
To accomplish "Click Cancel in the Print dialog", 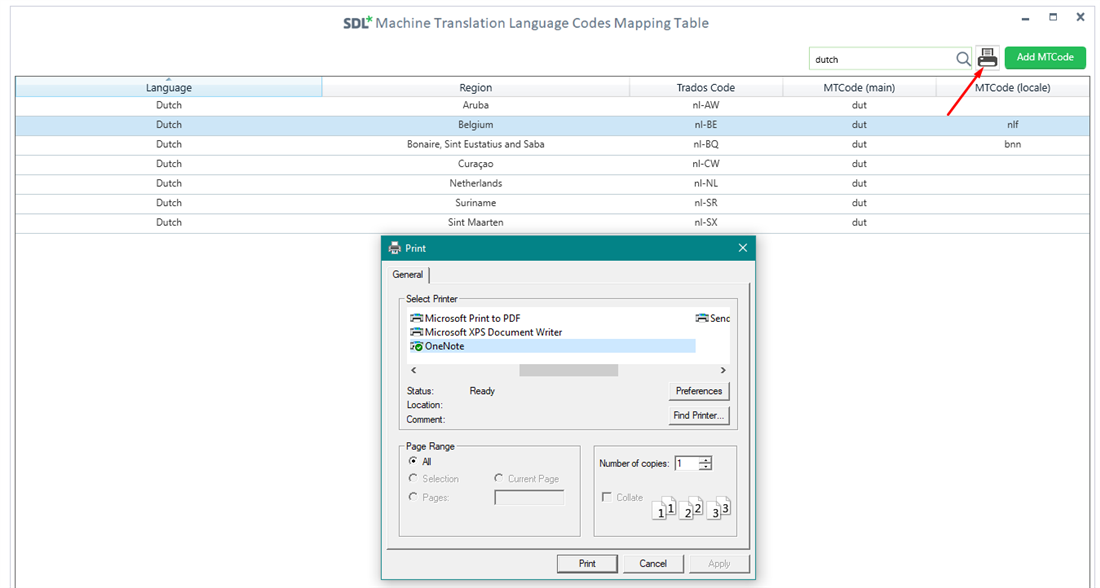I will (x=653, y=563).
